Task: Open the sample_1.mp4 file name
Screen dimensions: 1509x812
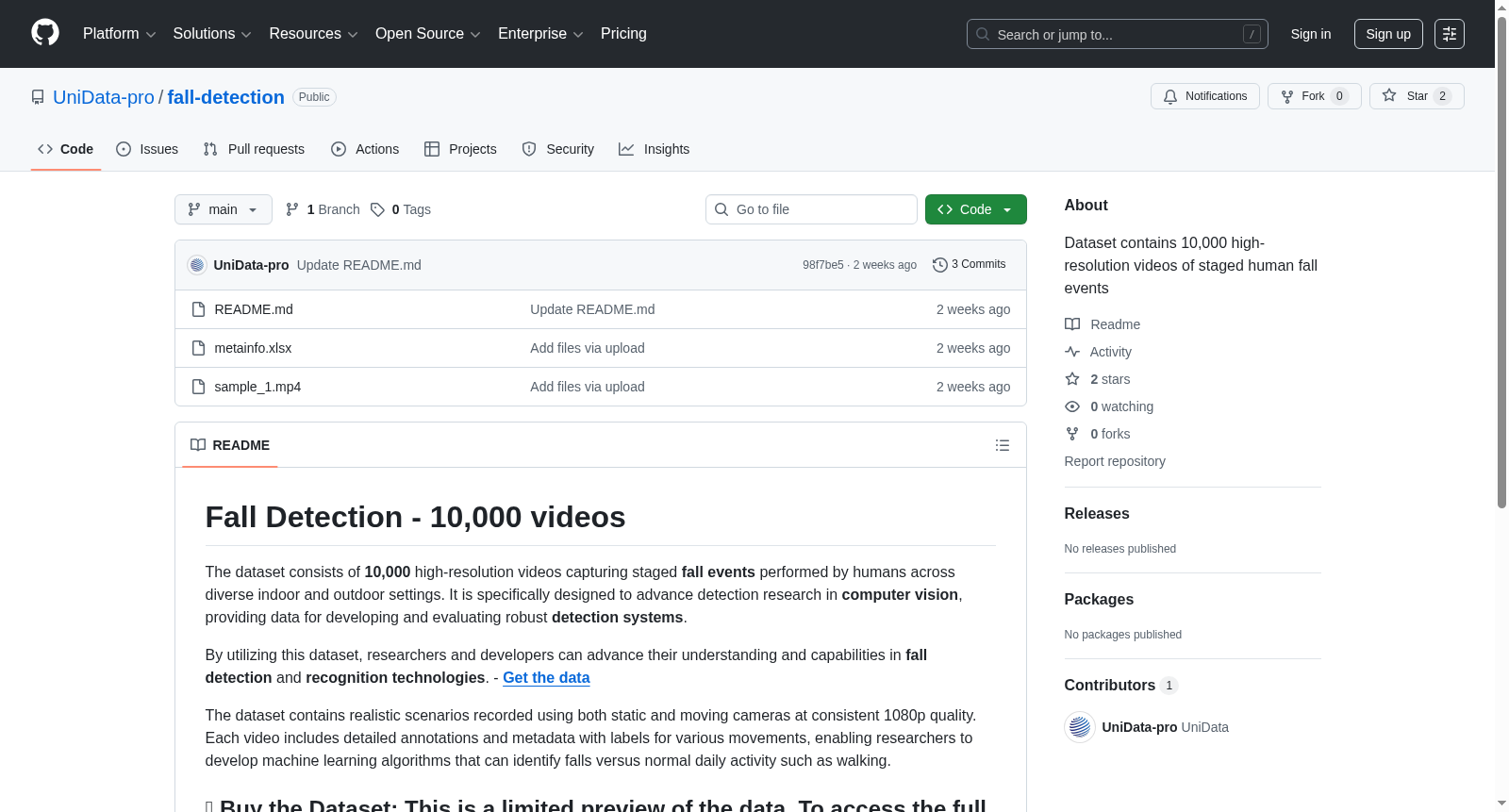Action: [x=257, y=387]
